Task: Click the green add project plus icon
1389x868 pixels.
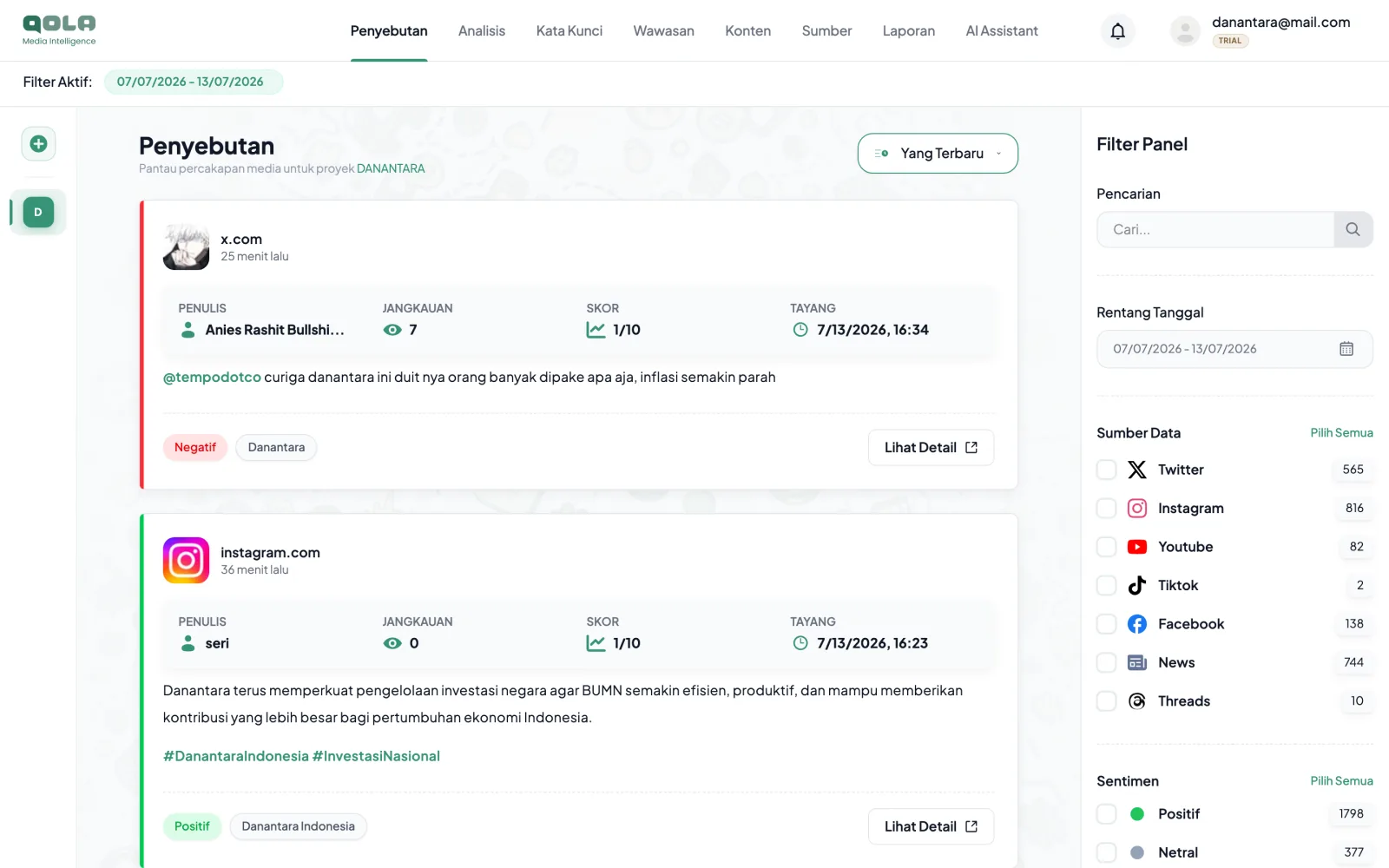Action: 38,143
